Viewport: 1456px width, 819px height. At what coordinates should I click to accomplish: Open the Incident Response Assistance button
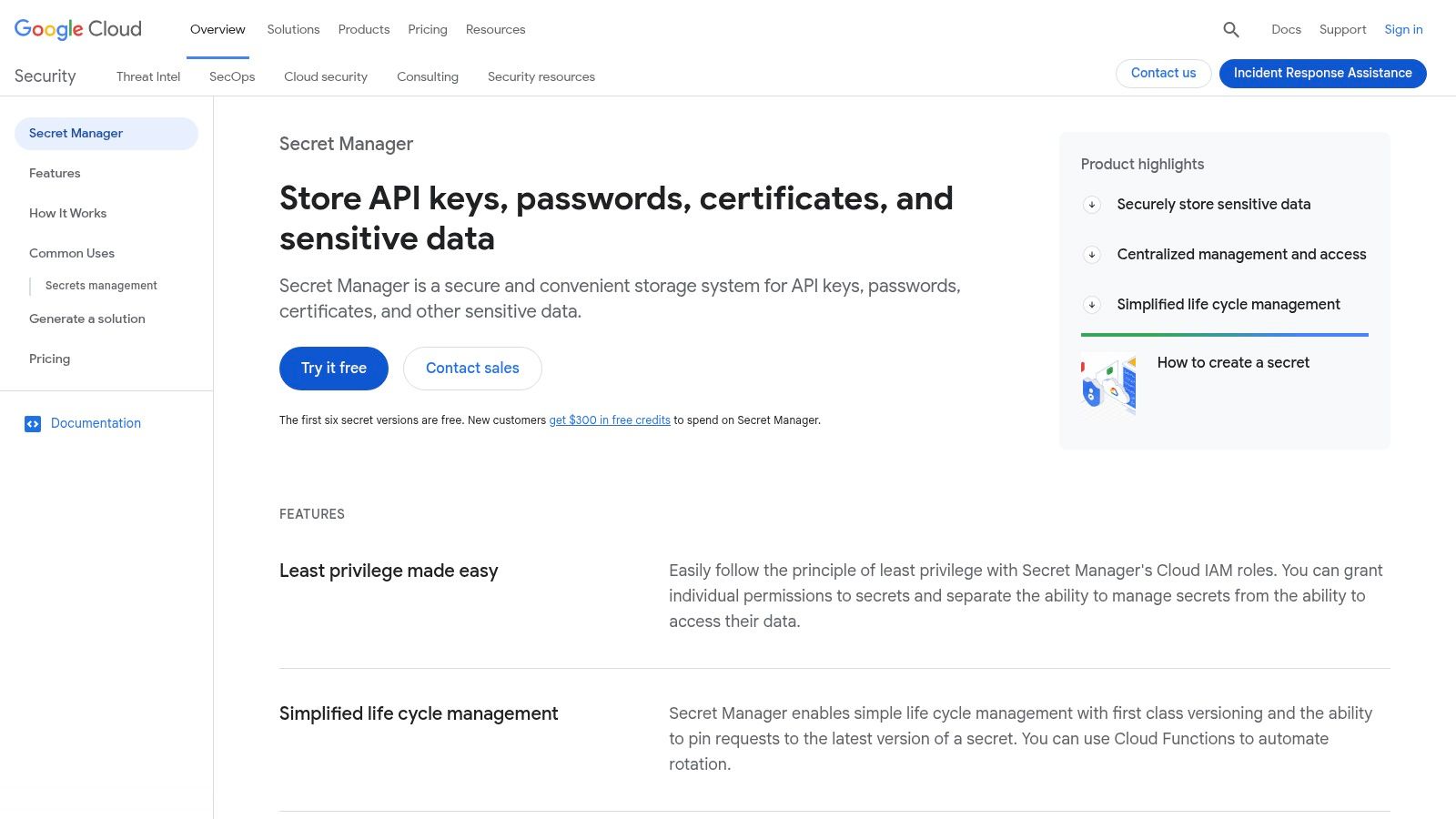[1322, 73]
